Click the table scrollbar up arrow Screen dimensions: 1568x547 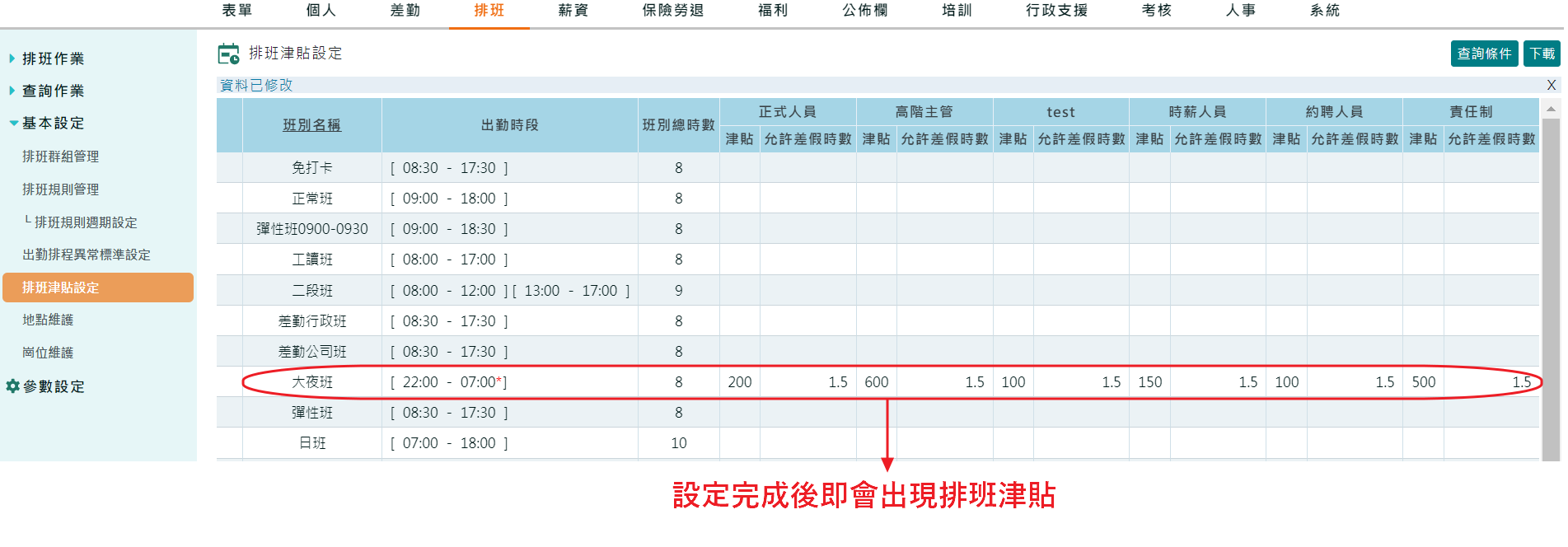(x=1551, y=109)
